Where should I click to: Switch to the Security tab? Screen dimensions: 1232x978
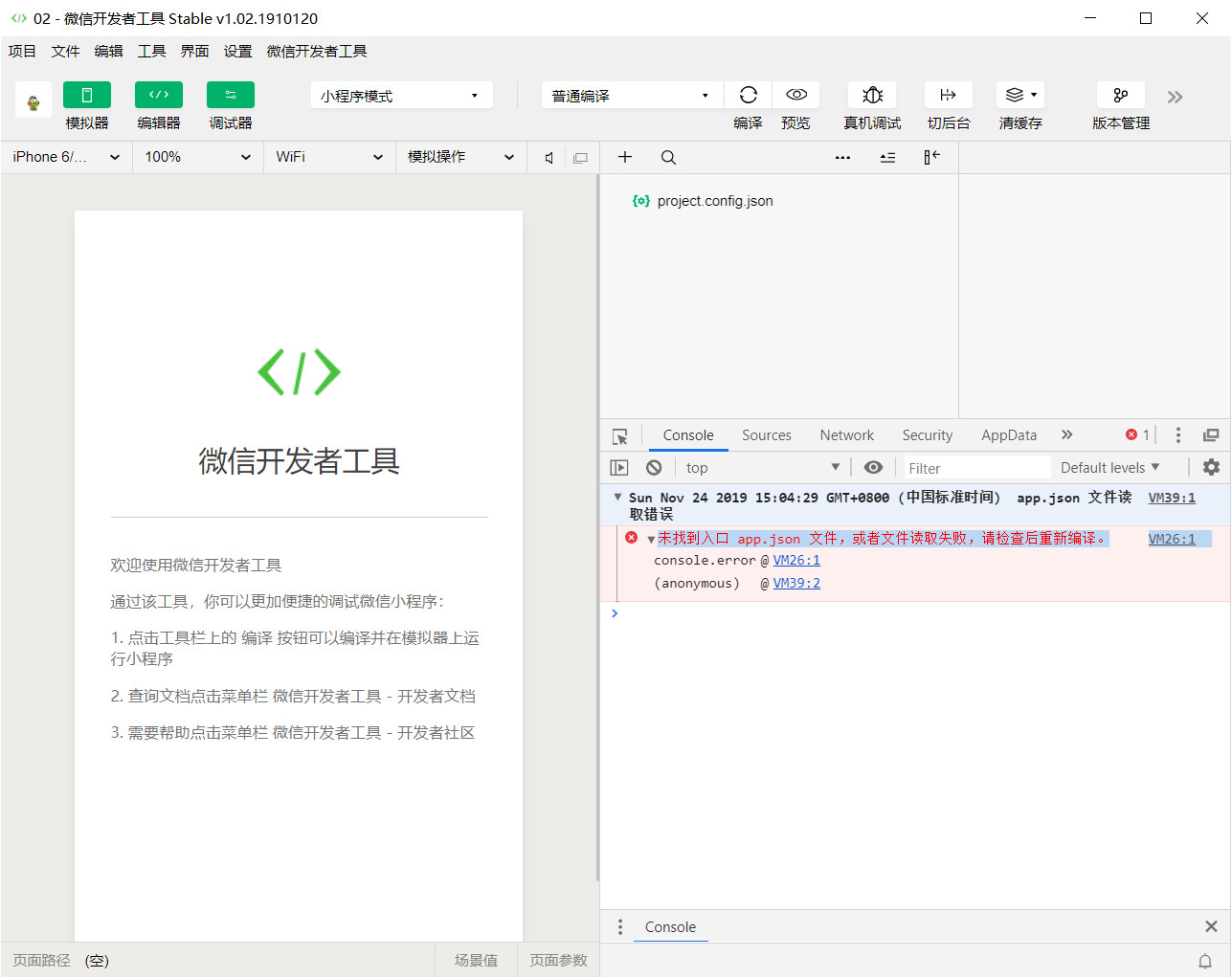pyautogui.click(x=928, y=435)
